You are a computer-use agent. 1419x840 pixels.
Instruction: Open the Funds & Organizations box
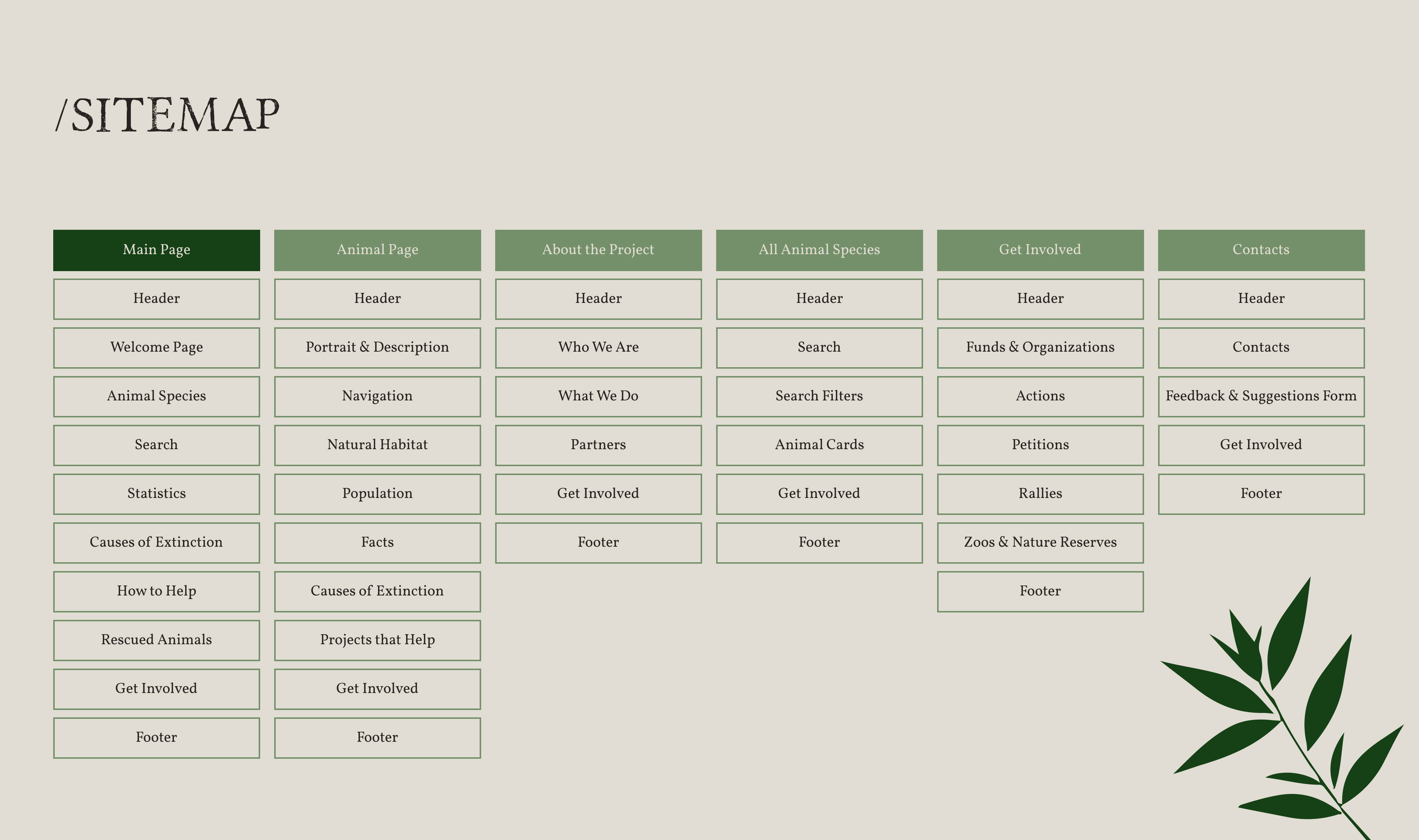[x=1039, y=348]
